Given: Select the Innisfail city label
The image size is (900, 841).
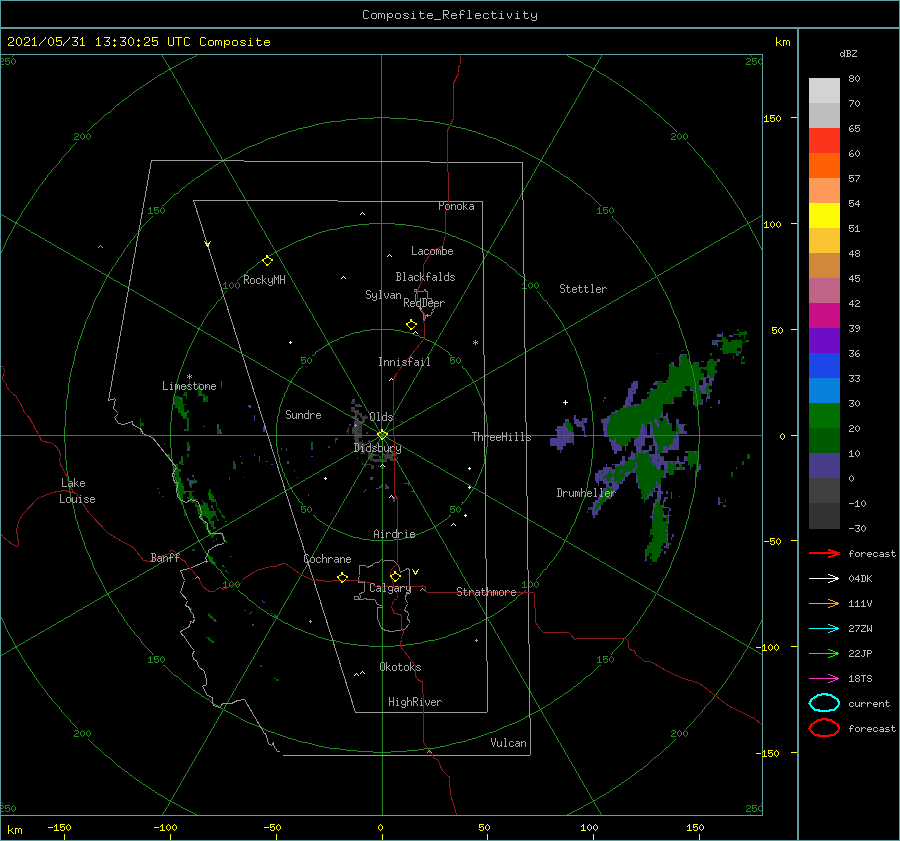Looking at the screenshot, I should [x=404, y=362].
